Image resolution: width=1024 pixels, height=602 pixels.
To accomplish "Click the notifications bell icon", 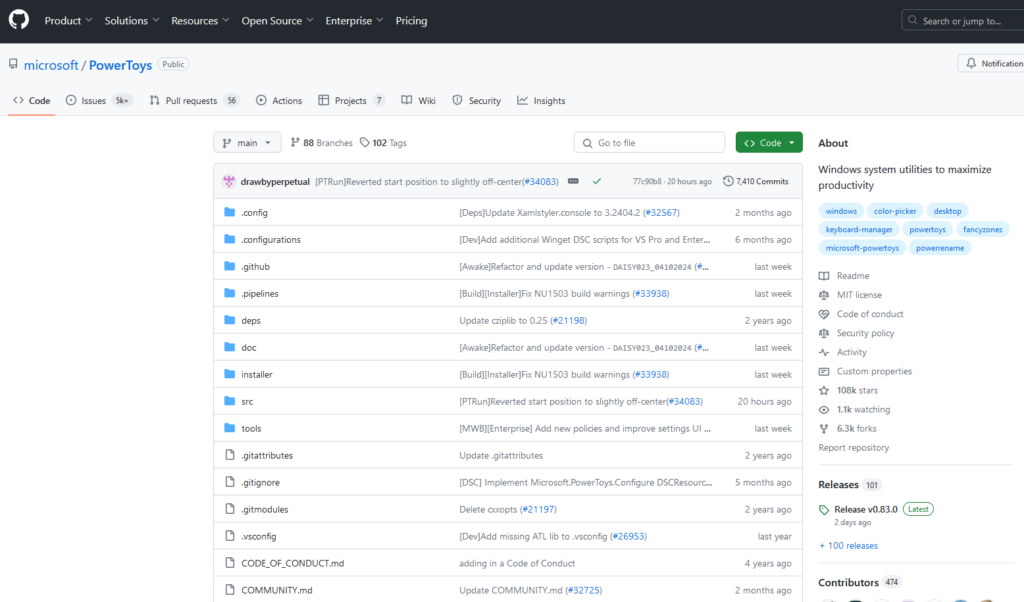I will point(971,63).
